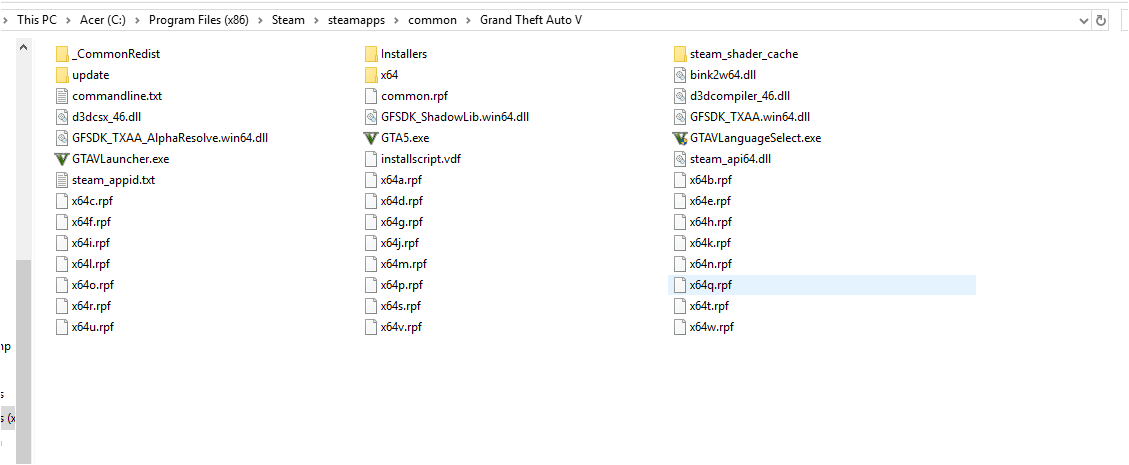Navigate to This PC in breadcrumb
The image size is (1129, 465).
tap(37, 21)
